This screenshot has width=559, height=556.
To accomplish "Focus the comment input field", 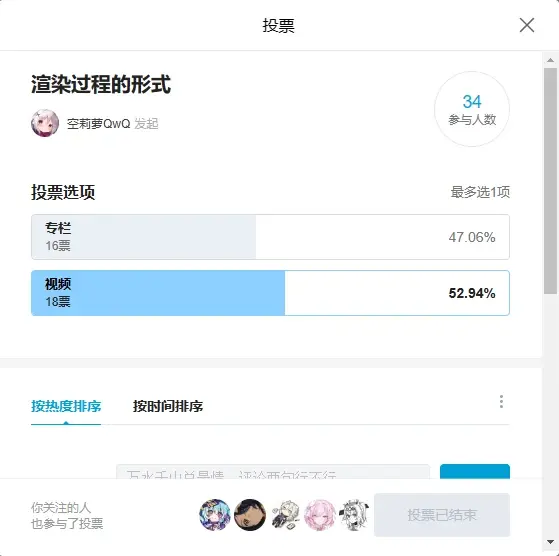I will [273, 471].
